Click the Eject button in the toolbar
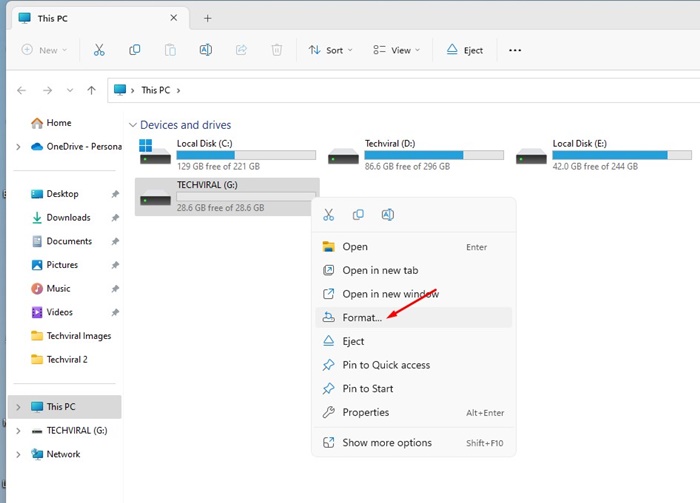 [466, 50]
